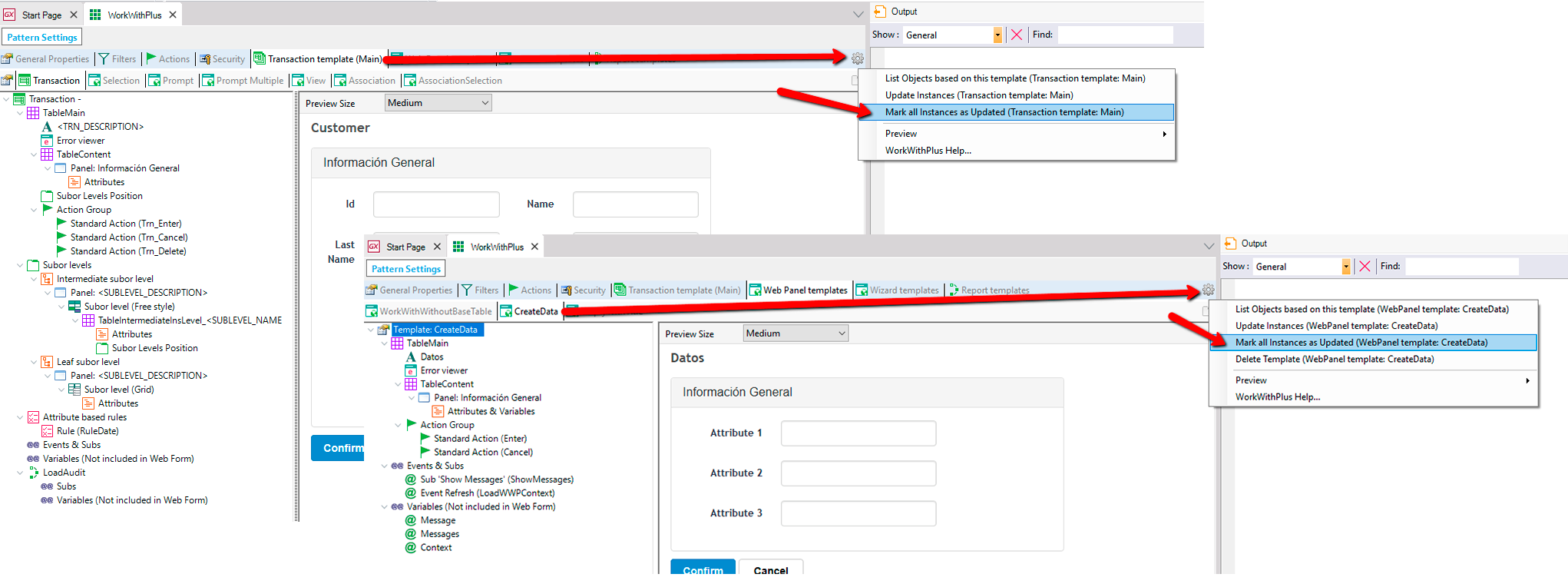
Task: Choose Delete Template (WebPanel template: CreateData)
Action: pos(1334,360)
